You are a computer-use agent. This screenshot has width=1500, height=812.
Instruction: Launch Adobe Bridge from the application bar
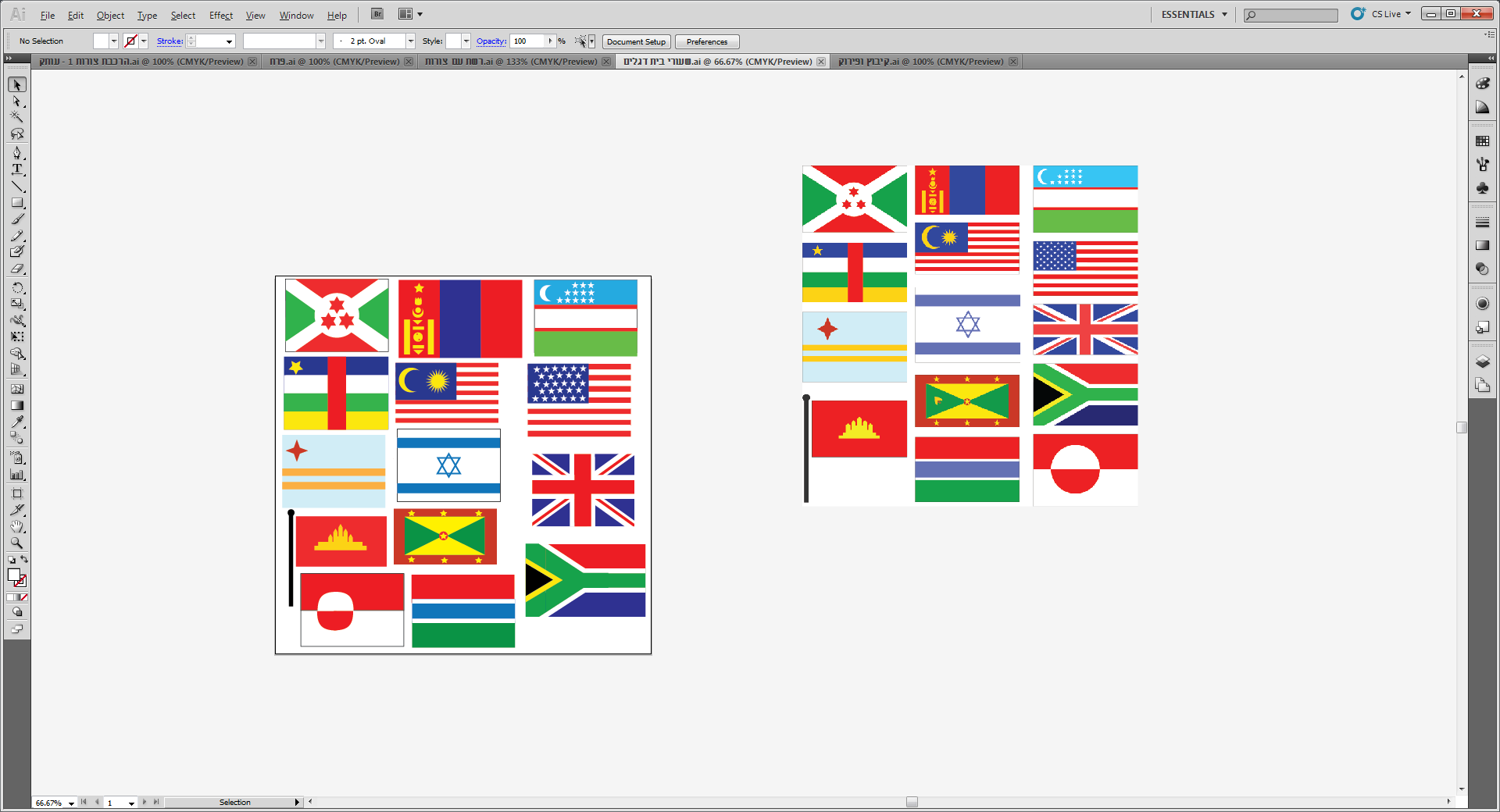point(377,14)
